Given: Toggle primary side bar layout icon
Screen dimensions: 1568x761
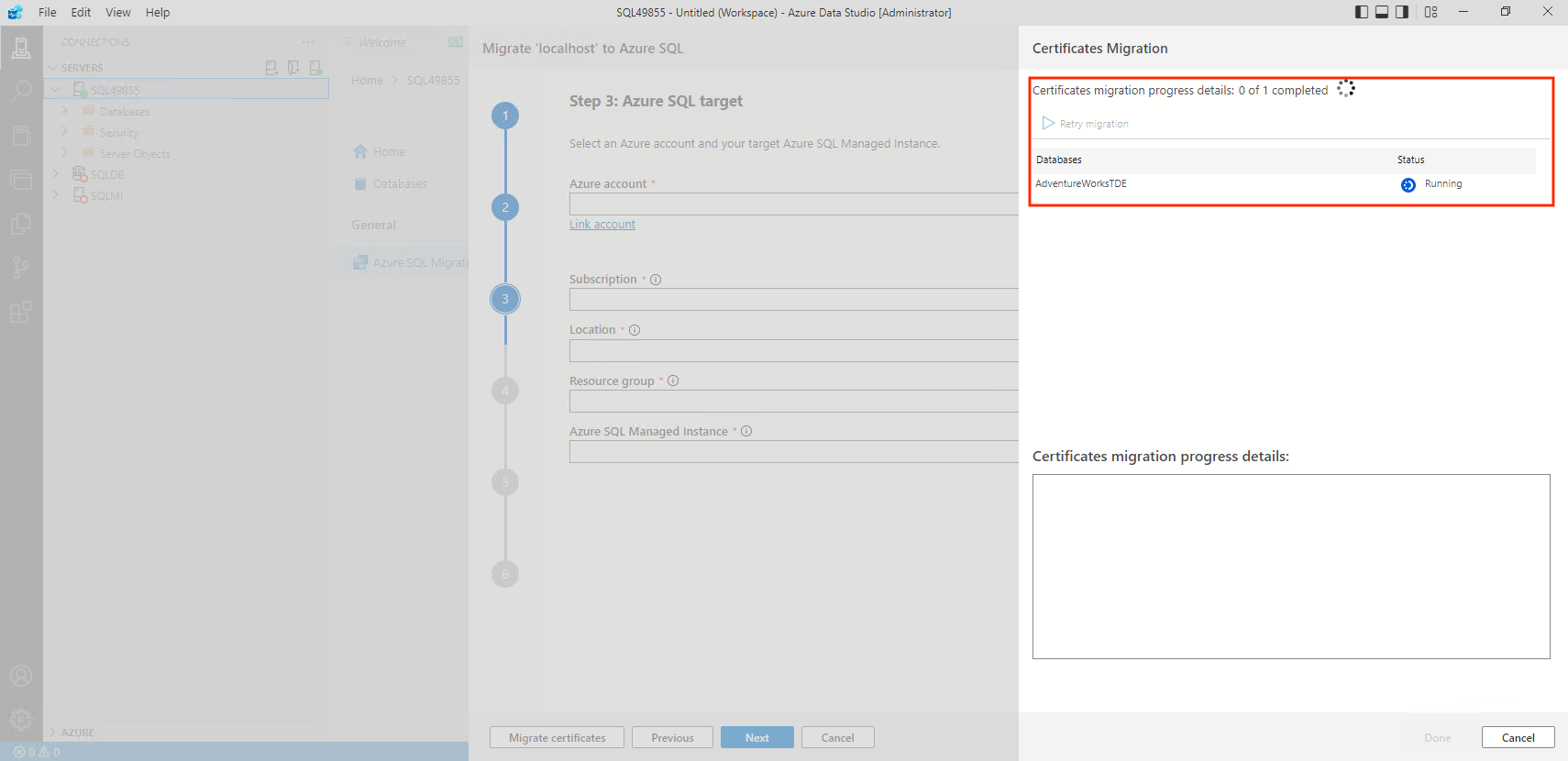Looking at the screenshot, I should tap(1362, 12).
